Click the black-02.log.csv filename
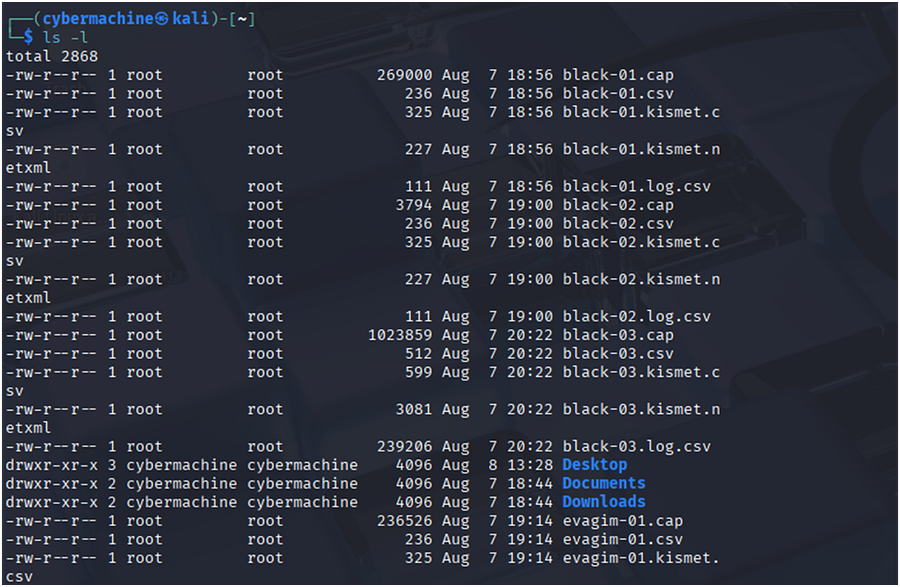The image size is (900, 587). click(x=636, y=317)
